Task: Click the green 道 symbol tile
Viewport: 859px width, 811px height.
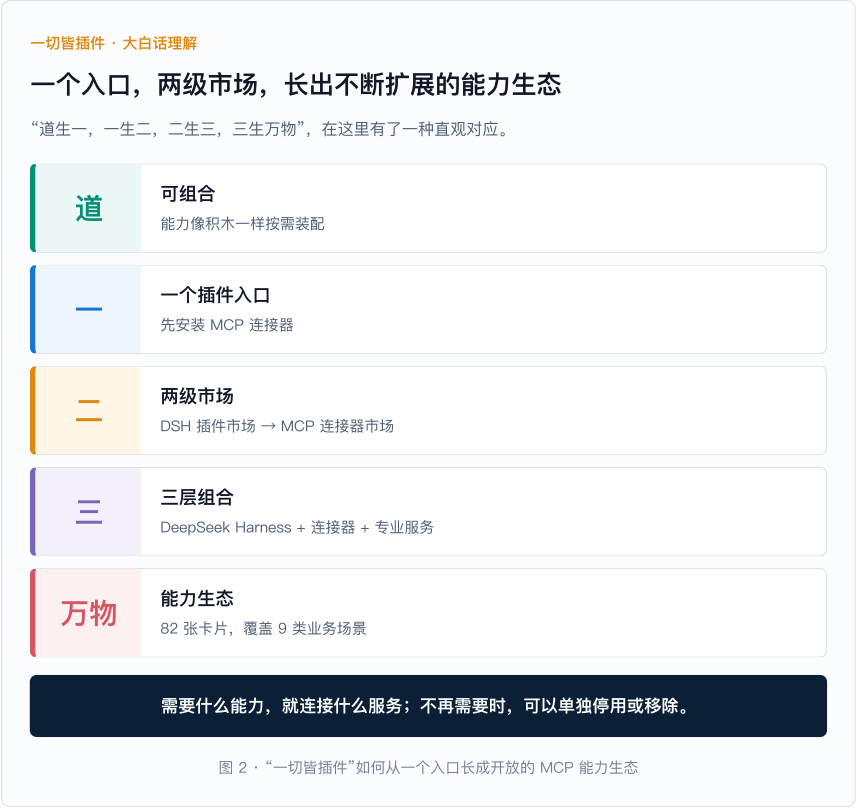Action: coord(88,208)
